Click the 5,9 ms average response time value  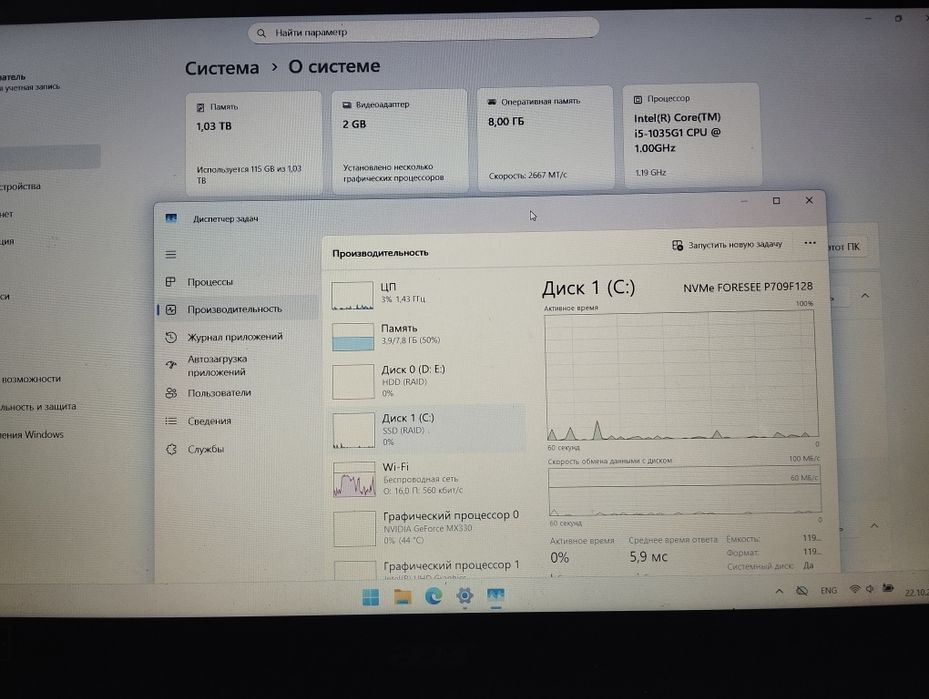click(x=648, y=557)
